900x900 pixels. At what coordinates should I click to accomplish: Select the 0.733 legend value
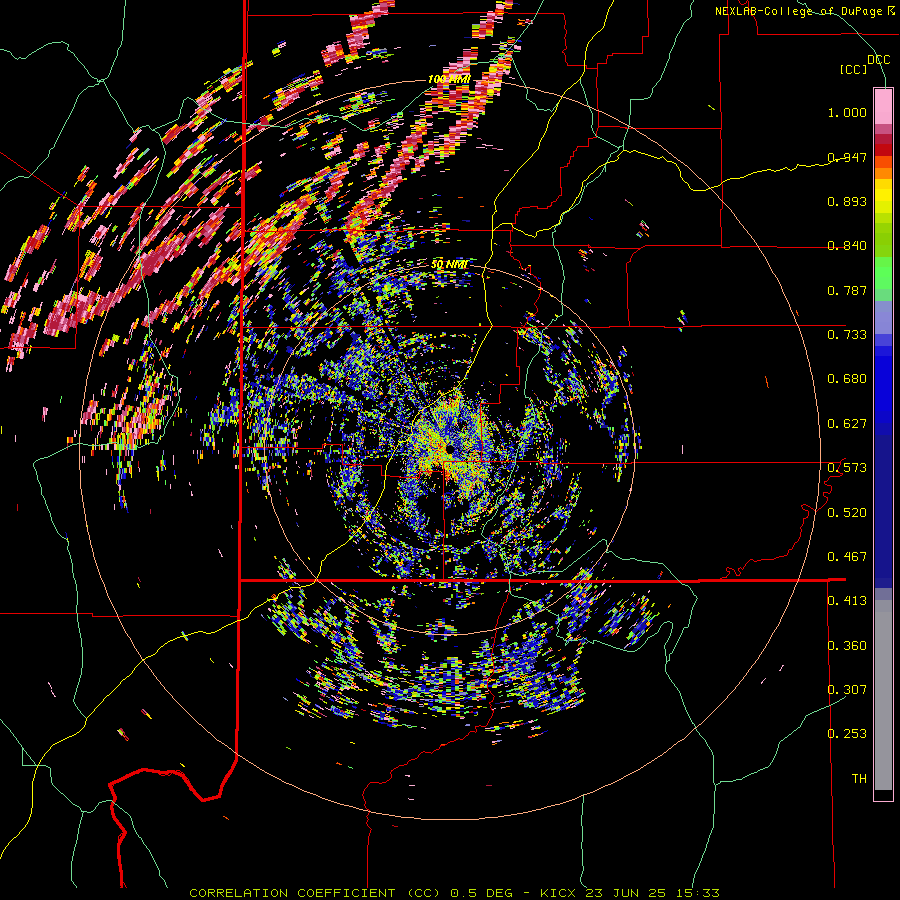pos(847,335)
